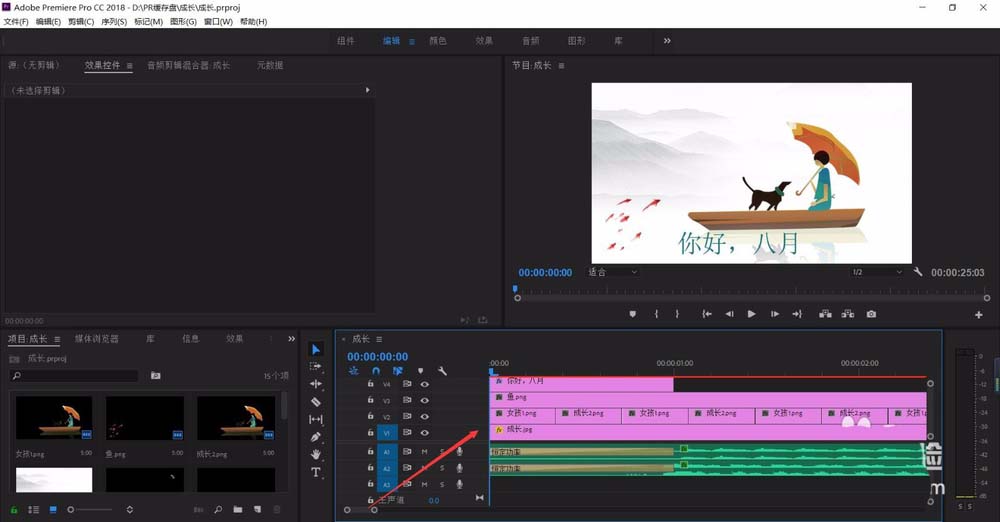Screen dimensions: 1000x522
Task: Open the 节目:成长 panel menu
Action: point(561,66)
